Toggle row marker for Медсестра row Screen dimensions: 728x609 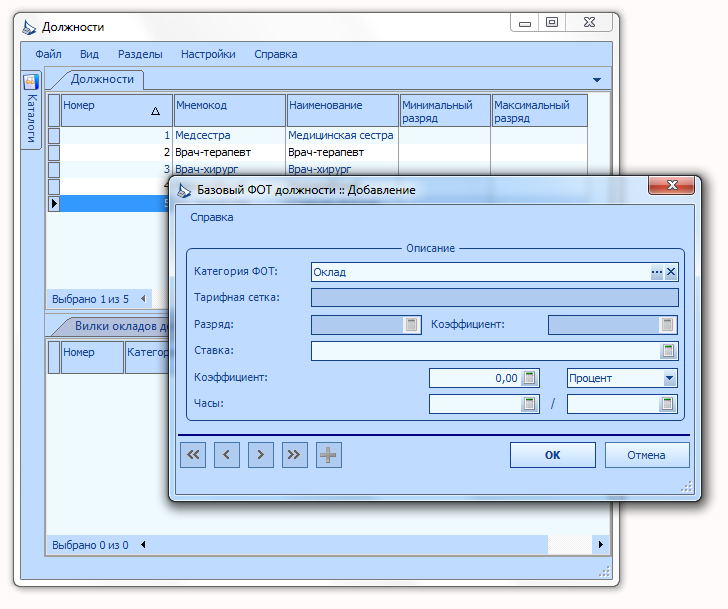pyautogui.click(x=54, y=136)
